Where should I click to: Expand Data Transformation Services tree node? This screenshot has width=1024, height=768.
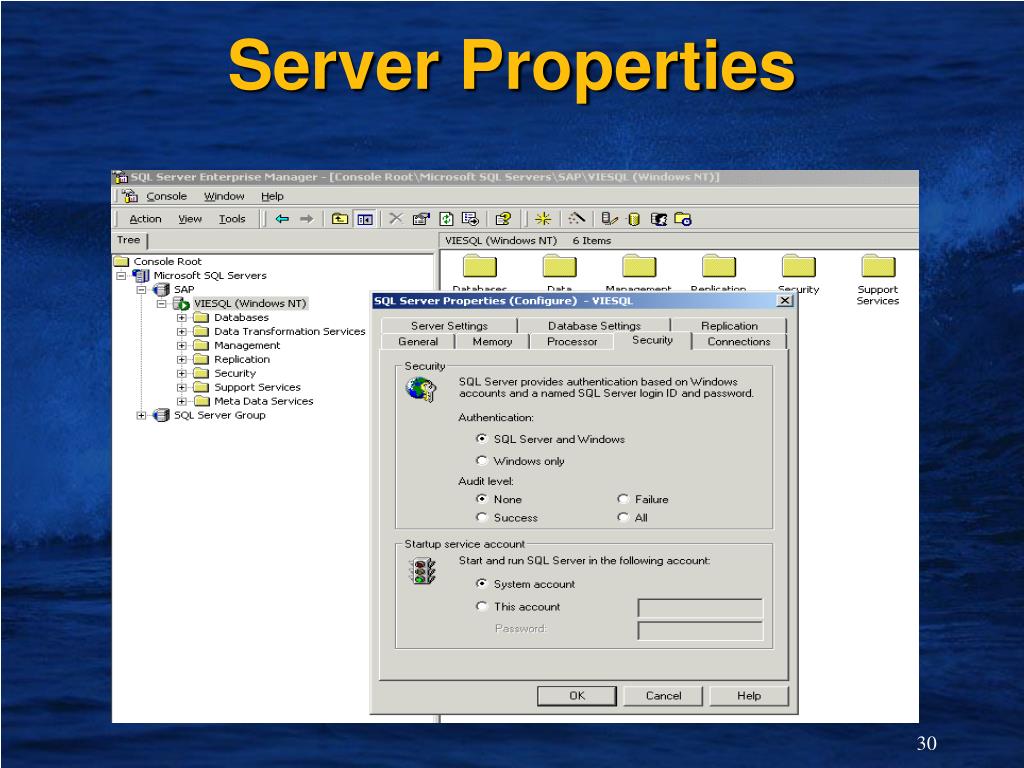(x=182, y=331)
